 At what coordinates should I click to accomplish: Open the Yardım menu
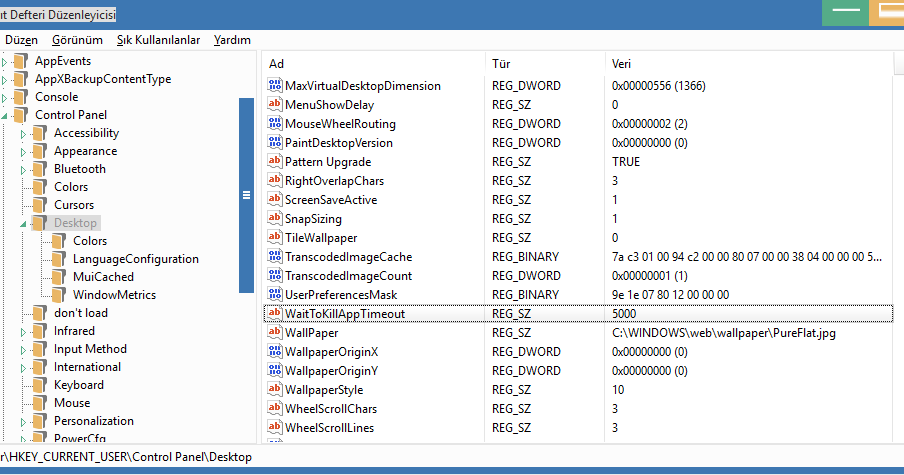(x=232, y=40)
